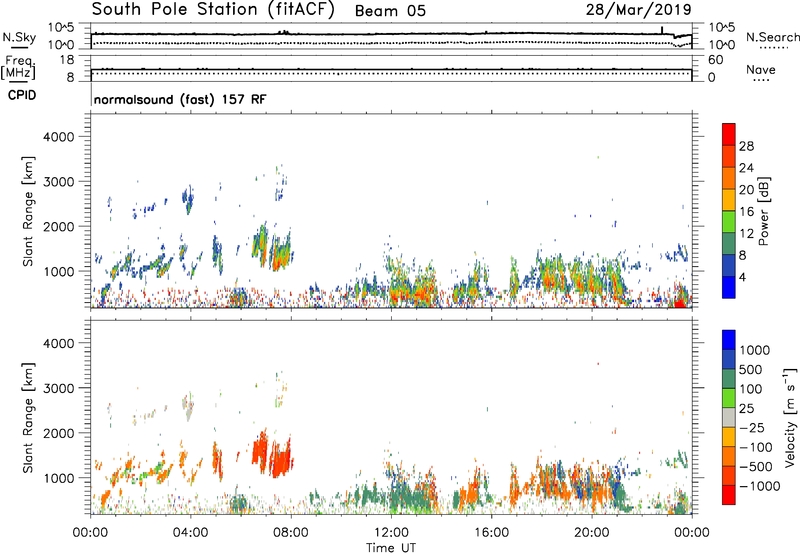
Task: Click the date '28/Mar/2019'
Action: click(639, 9)
